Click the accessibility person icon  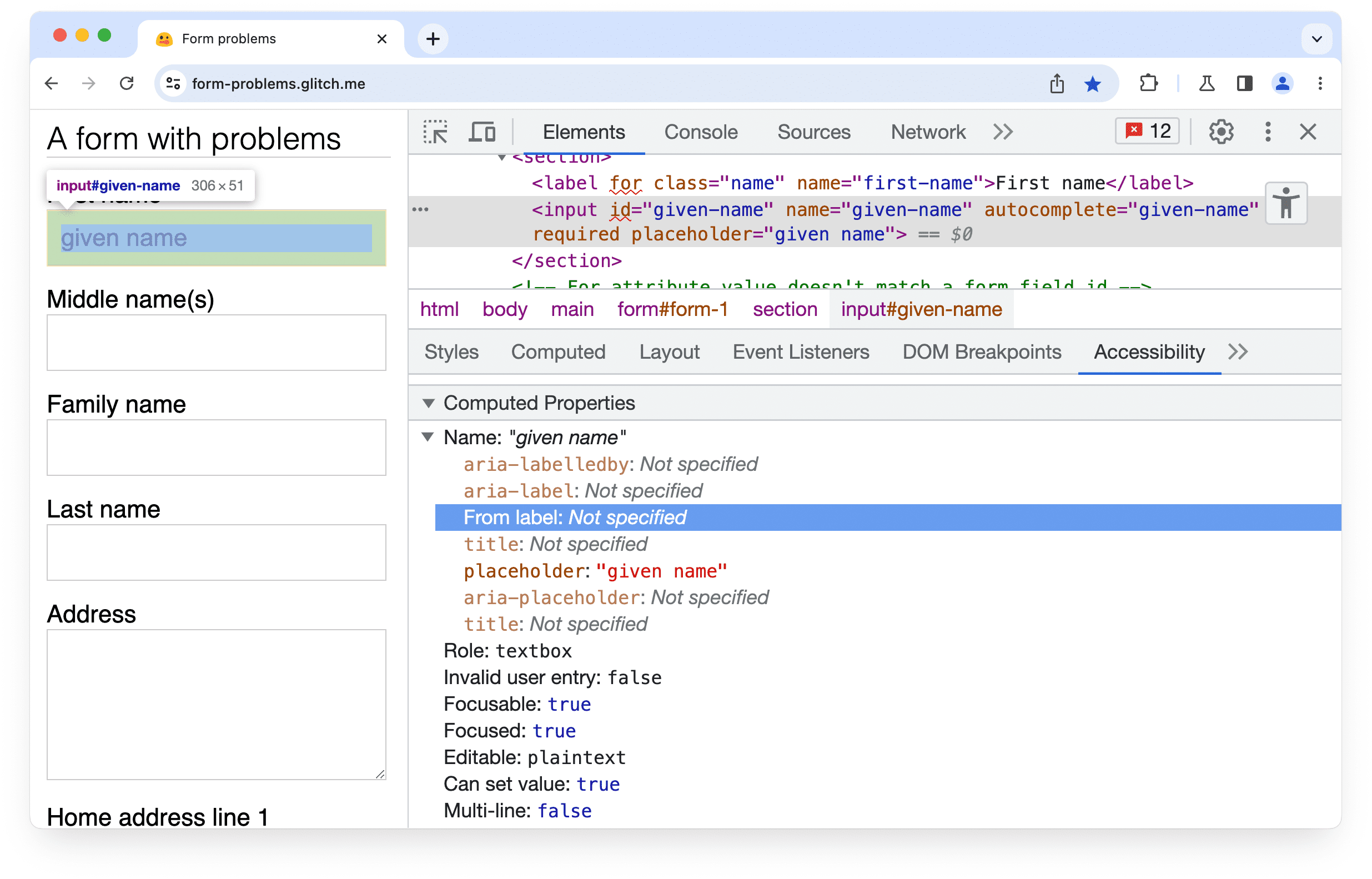[1289, 203]
